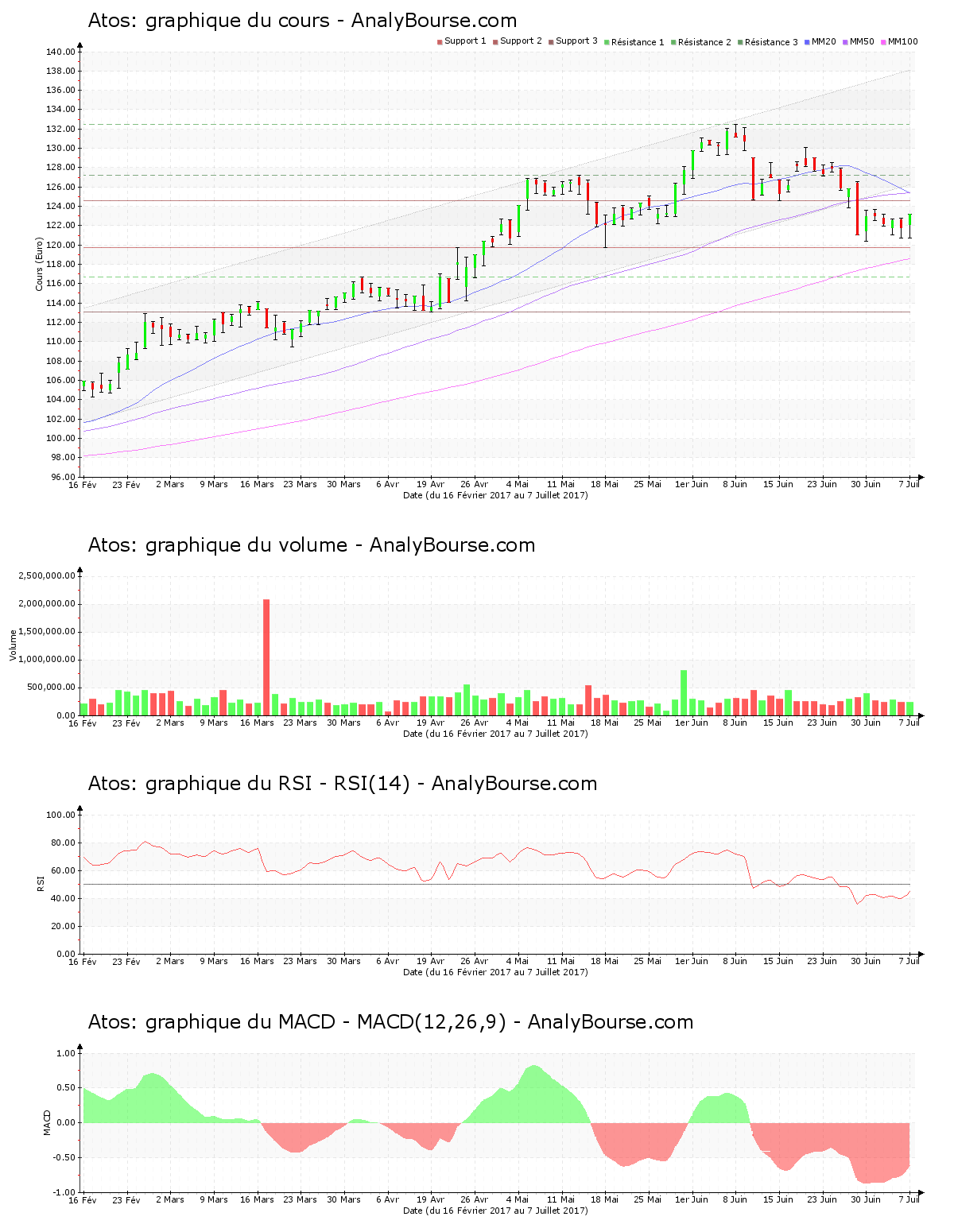954x1232 pixels.
Task: Click the 'Volume' vertical axis label
Action: click(13, 645)
